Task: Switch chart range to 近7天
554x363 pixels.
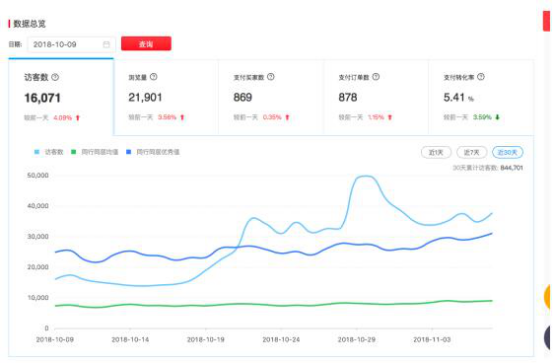Action: coord(472,152)
